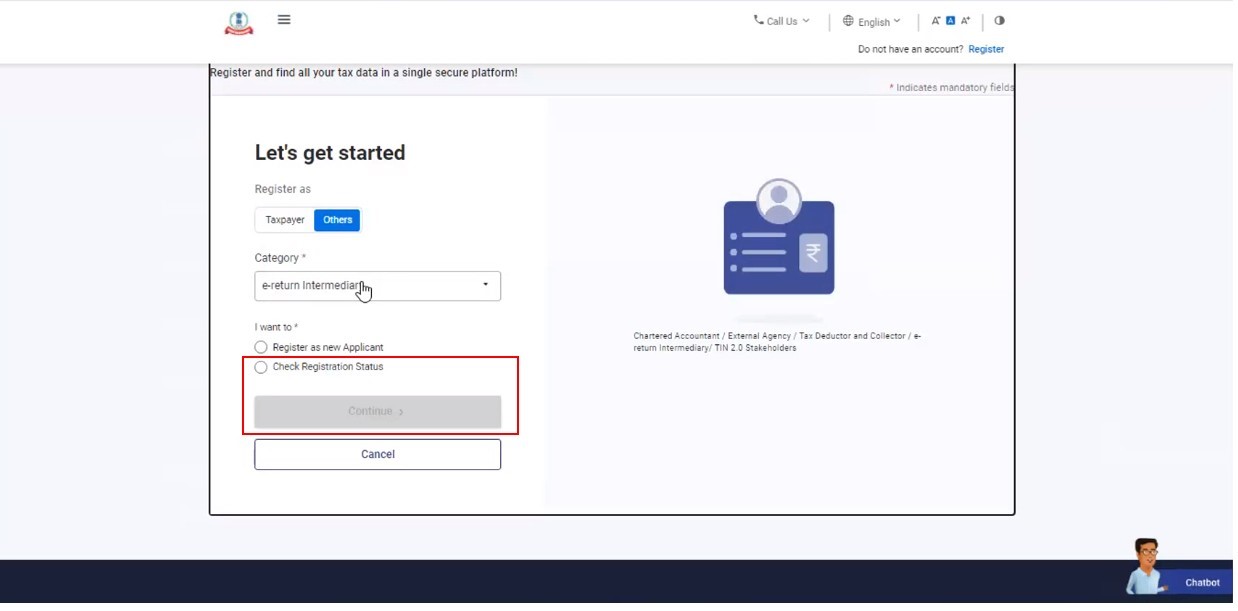The width and height of the screenshot is (1238, 611).
Task: Follow the Register link in header
Action: [x=985, y=49]
